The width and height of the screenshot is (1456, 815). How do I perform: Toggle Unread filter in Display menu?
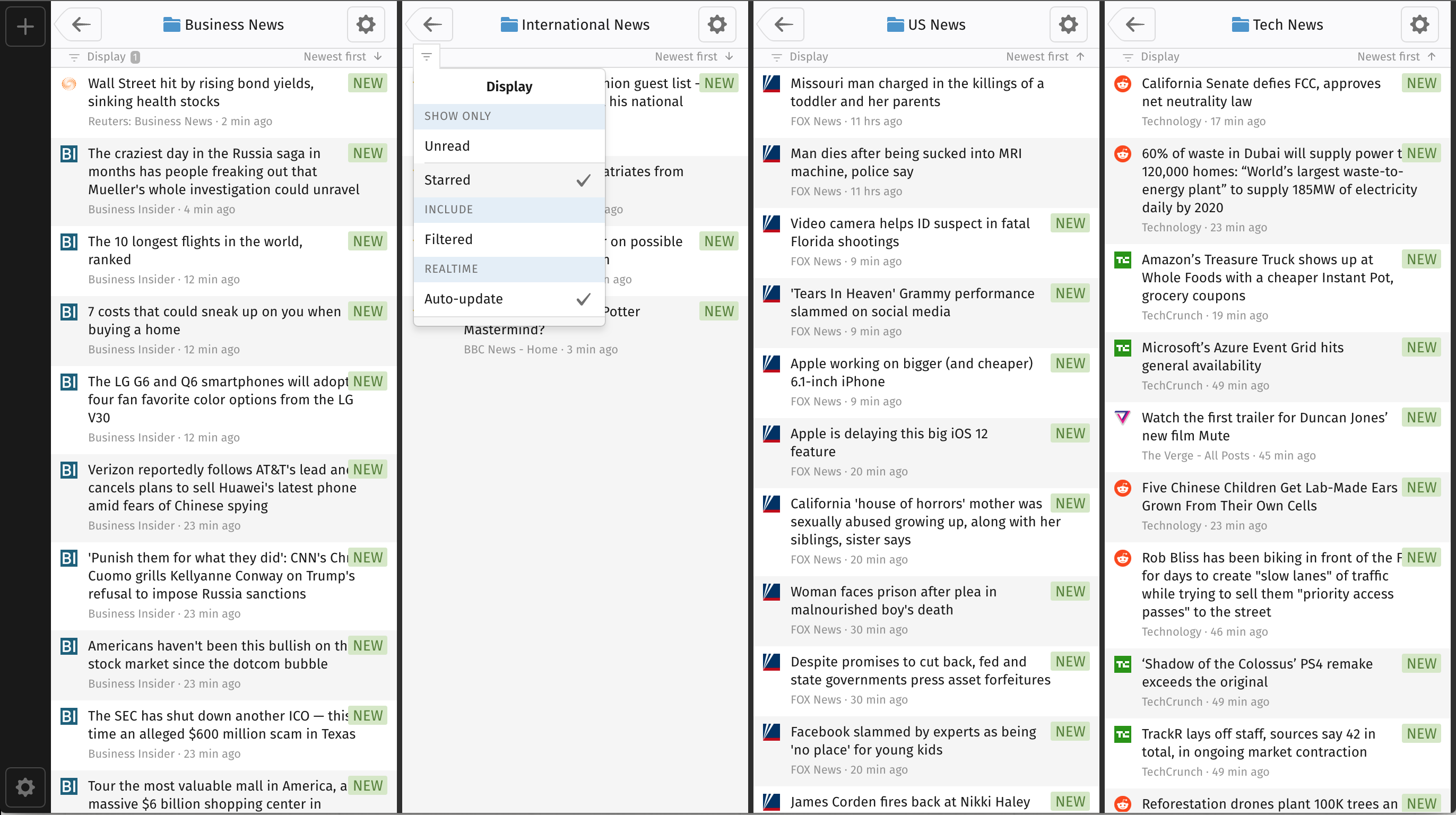(x=509, y=146)
